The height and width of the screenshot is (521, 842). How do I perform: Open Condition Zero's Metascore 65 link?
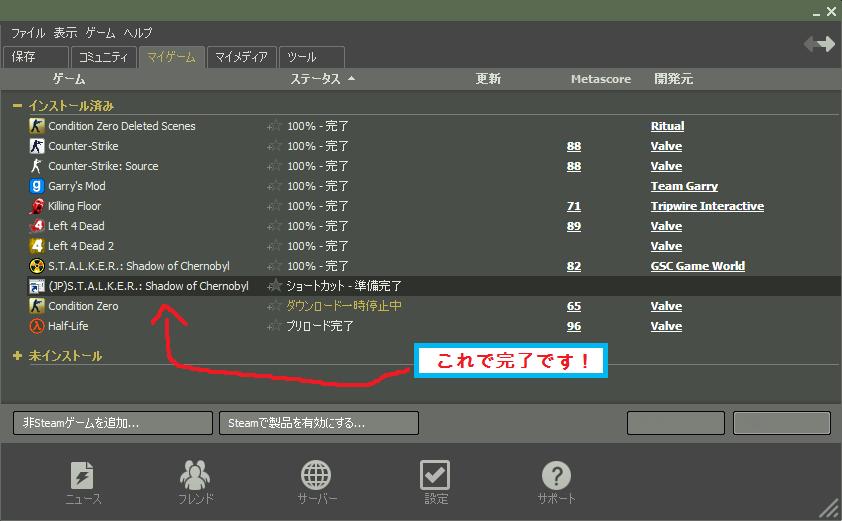(574, 306)
